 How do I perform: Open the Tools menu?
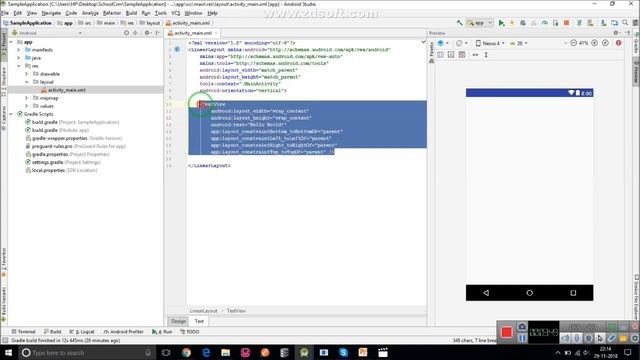tap(160, 13)
